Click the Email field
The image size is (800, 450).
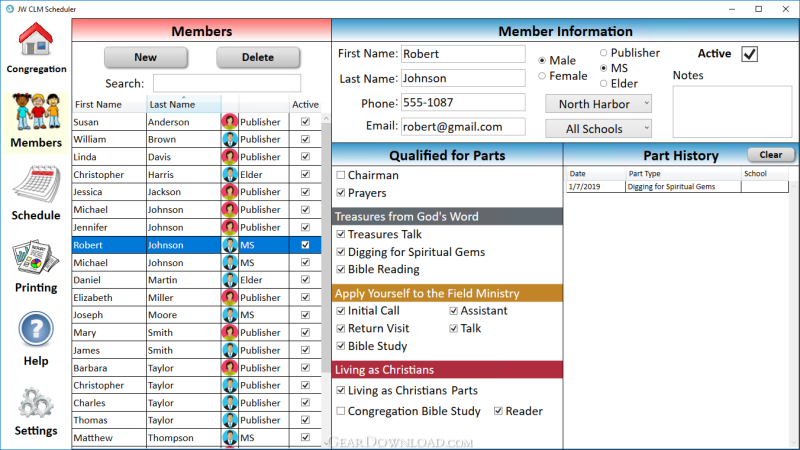[463, 127]
